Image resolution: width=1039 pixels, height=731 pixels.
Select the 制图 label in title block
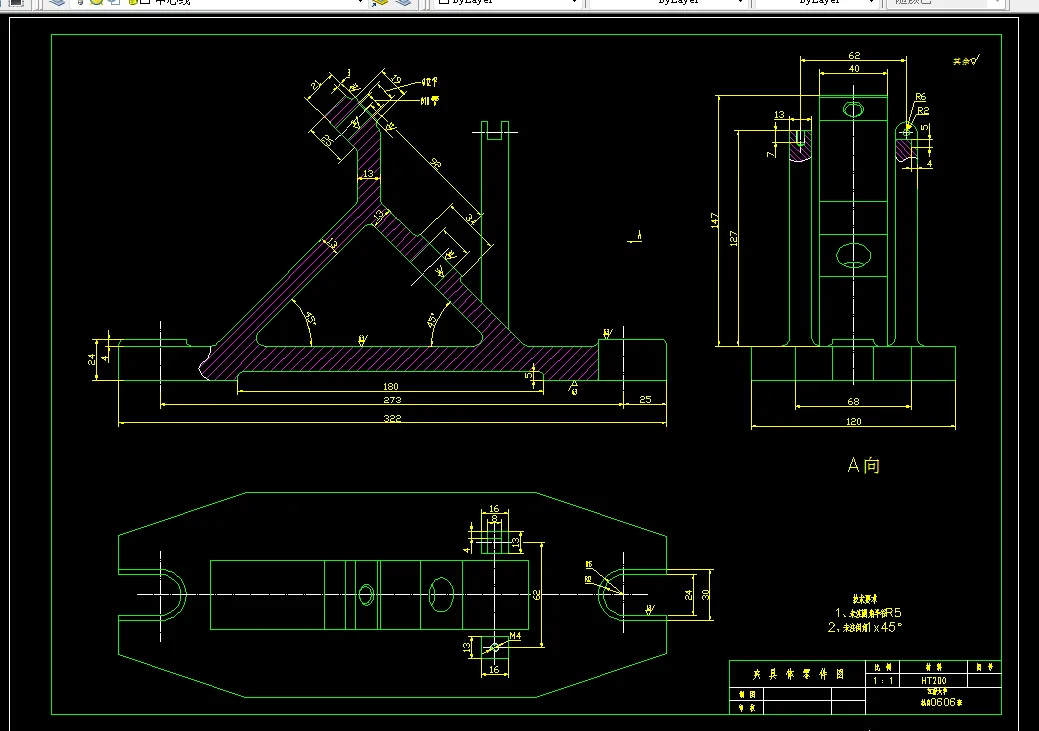(747, 694)
